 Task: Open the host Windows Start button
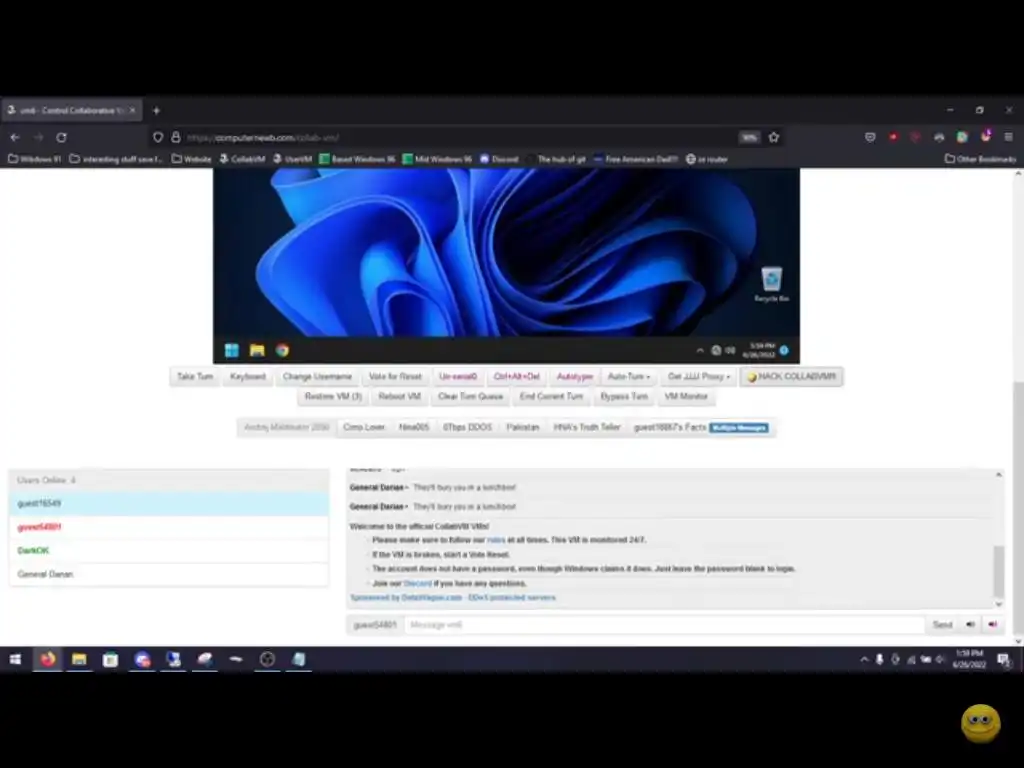[x=15, y=660]
